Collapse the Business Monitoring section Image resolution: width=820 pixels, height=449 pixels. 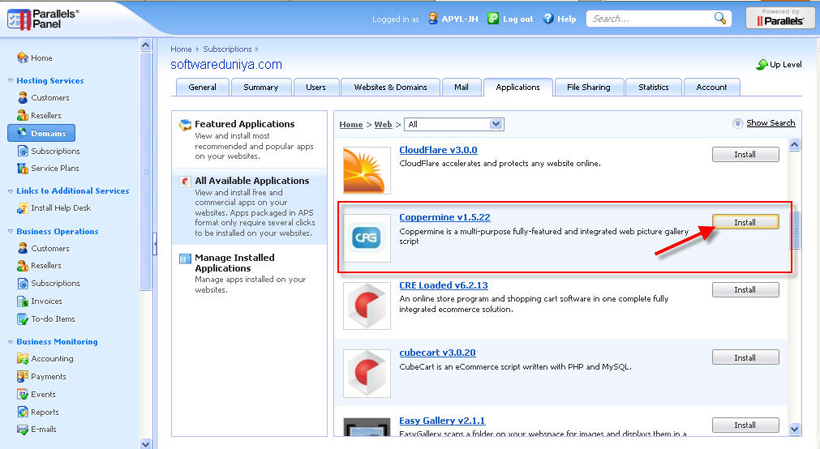[x=10, y=341]
